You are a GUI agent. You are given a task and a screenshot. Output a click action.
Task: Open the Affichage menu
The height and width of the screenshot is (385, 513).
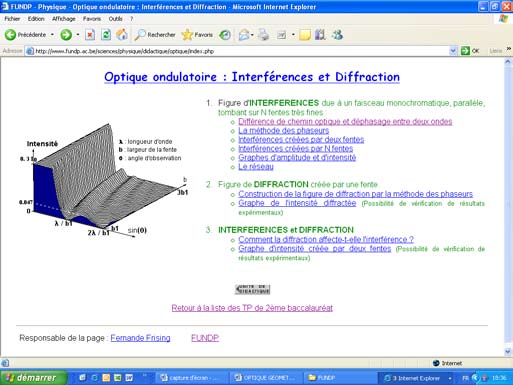coord(64,19)
